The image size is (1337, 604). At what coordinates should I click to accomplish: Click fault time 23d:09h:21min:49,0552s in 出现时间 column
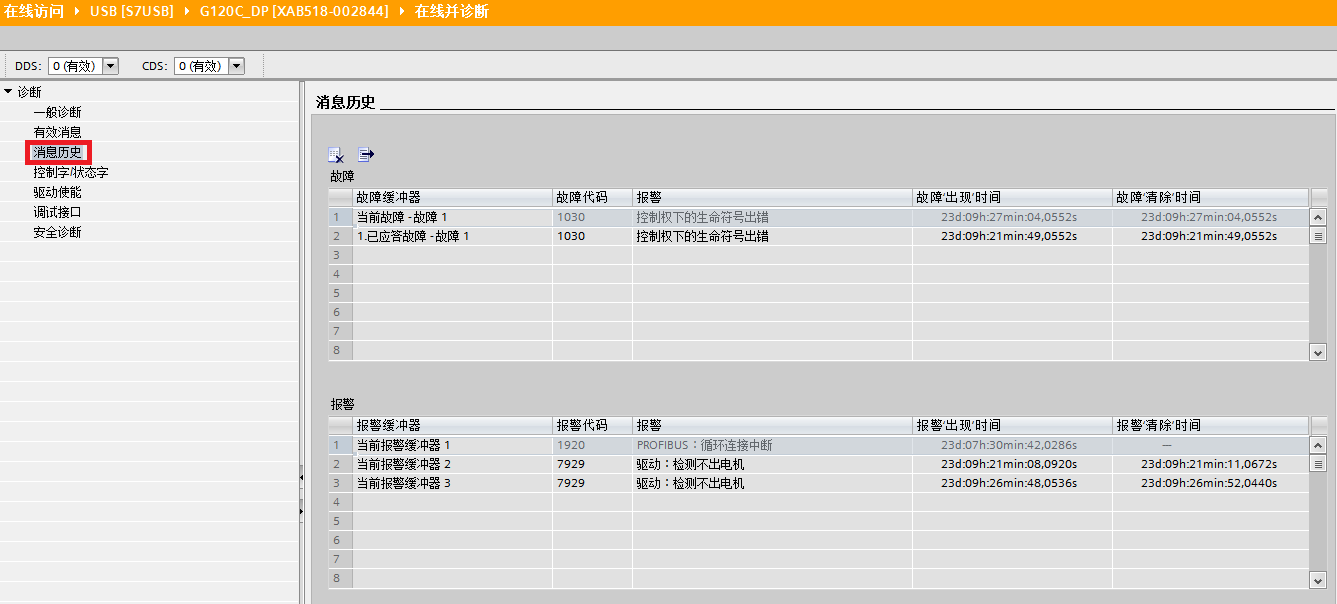1009,236
